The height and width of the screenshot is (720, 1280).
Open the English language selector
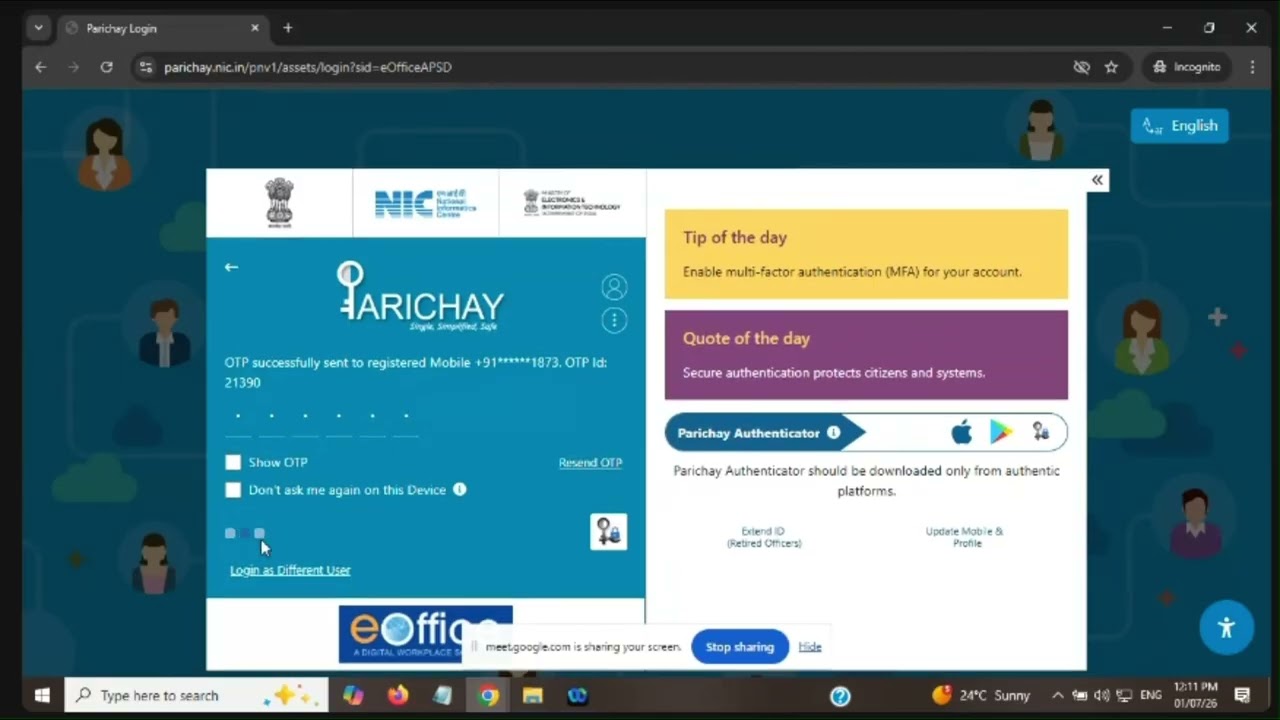1180,126
